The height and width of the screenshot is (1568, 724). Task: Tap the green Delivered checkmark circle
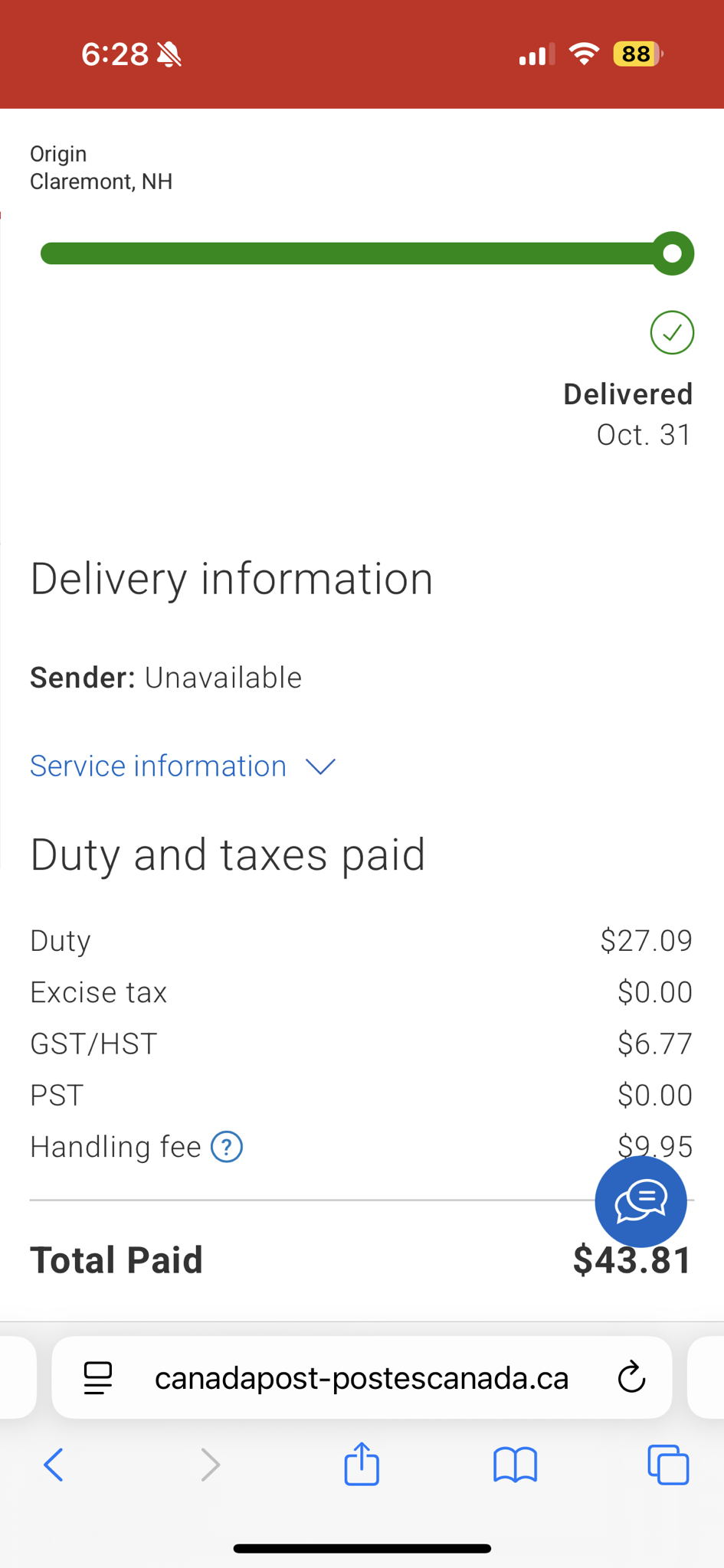[x=672, y=333]
